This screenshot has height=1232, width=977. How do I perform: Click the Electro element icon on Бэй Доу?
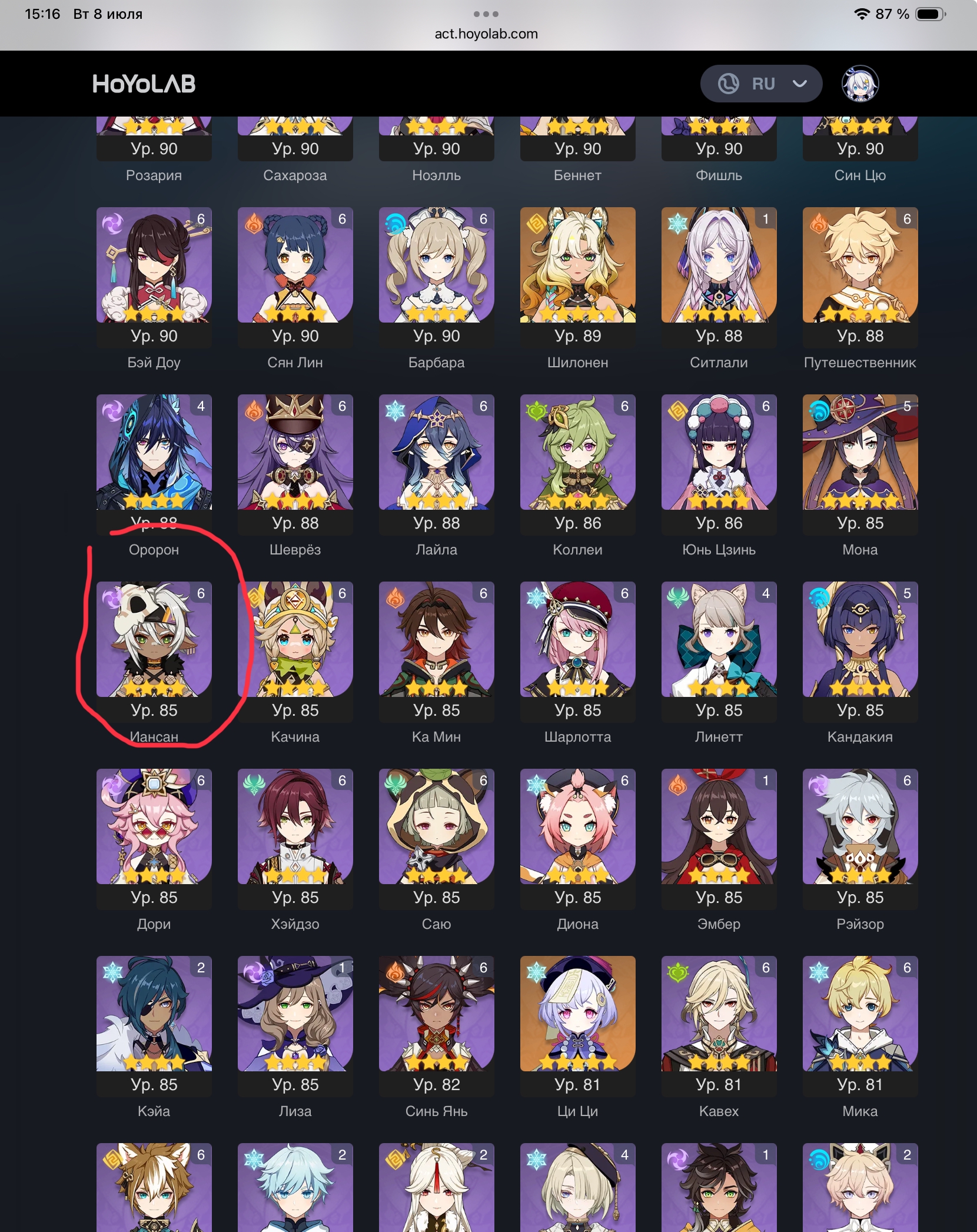tap(113, 224)
